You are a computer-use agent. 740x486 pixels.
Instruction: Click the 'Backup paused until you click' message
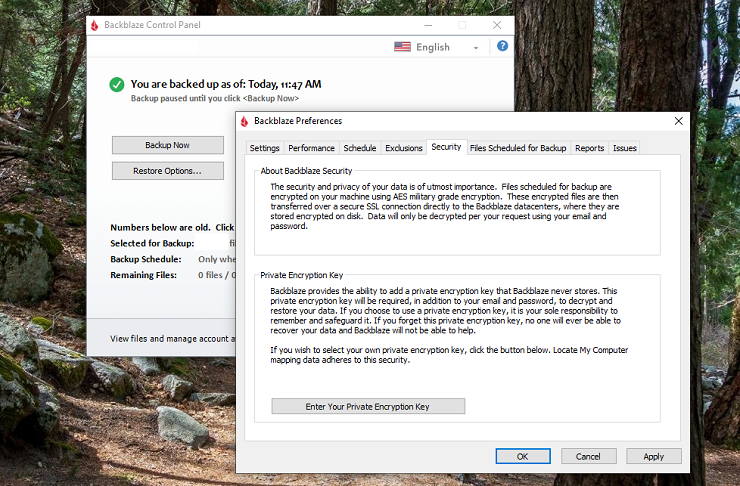(x=215, y=98)
